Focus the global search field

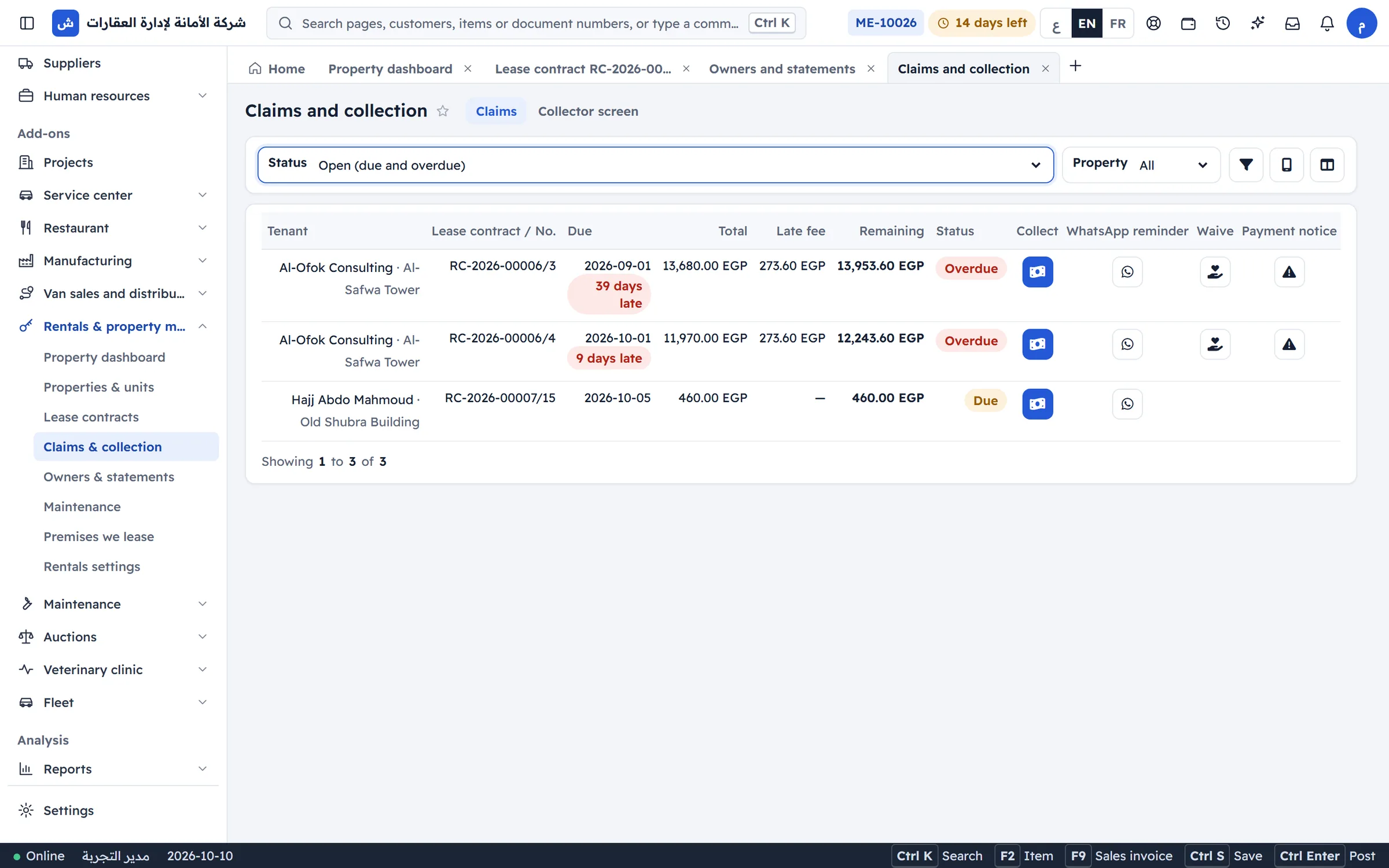[536, 23]
